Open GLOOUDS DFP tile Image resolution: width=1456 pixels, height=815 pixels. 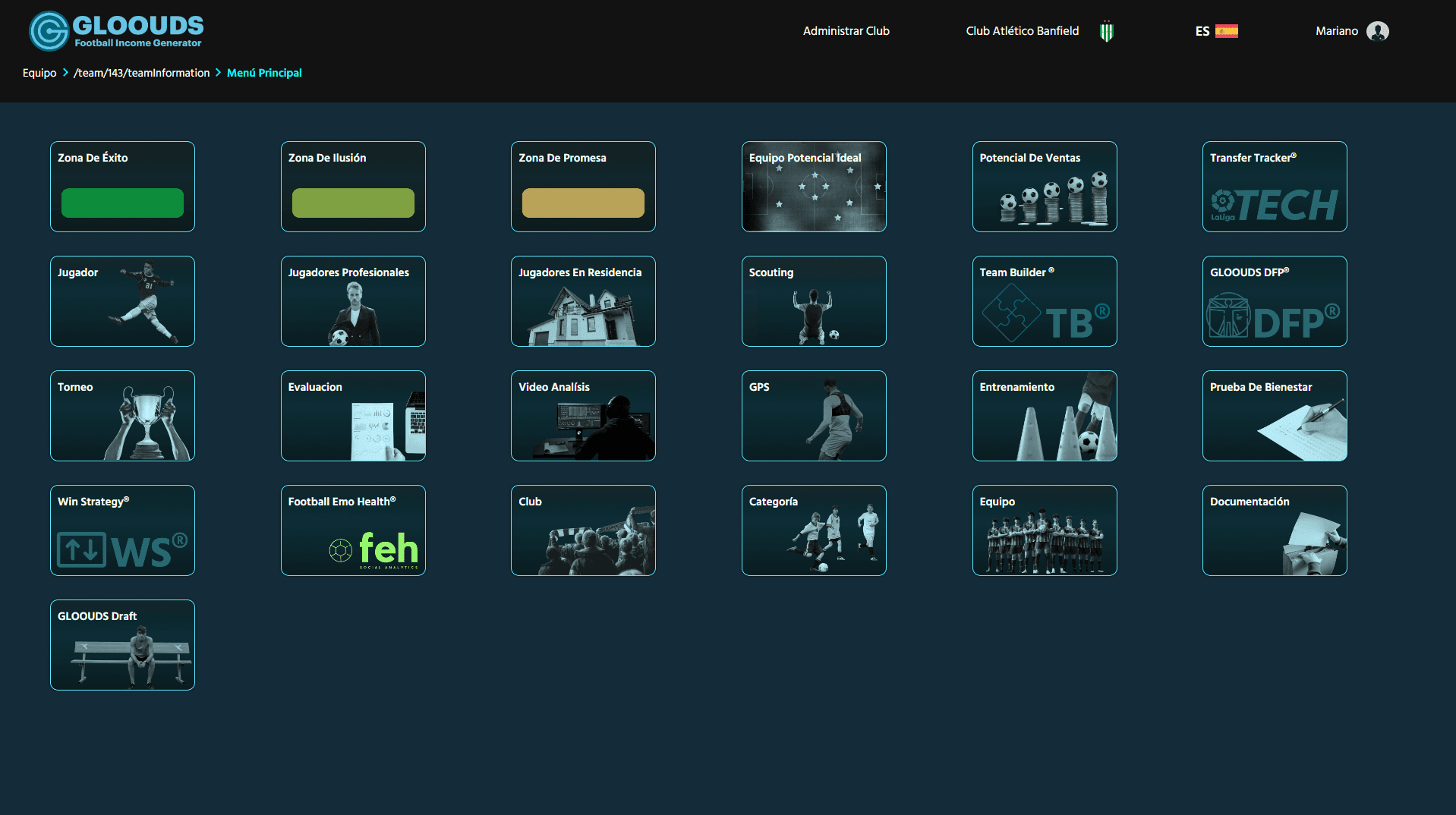pyautogui.click(x=1275, y=301)
